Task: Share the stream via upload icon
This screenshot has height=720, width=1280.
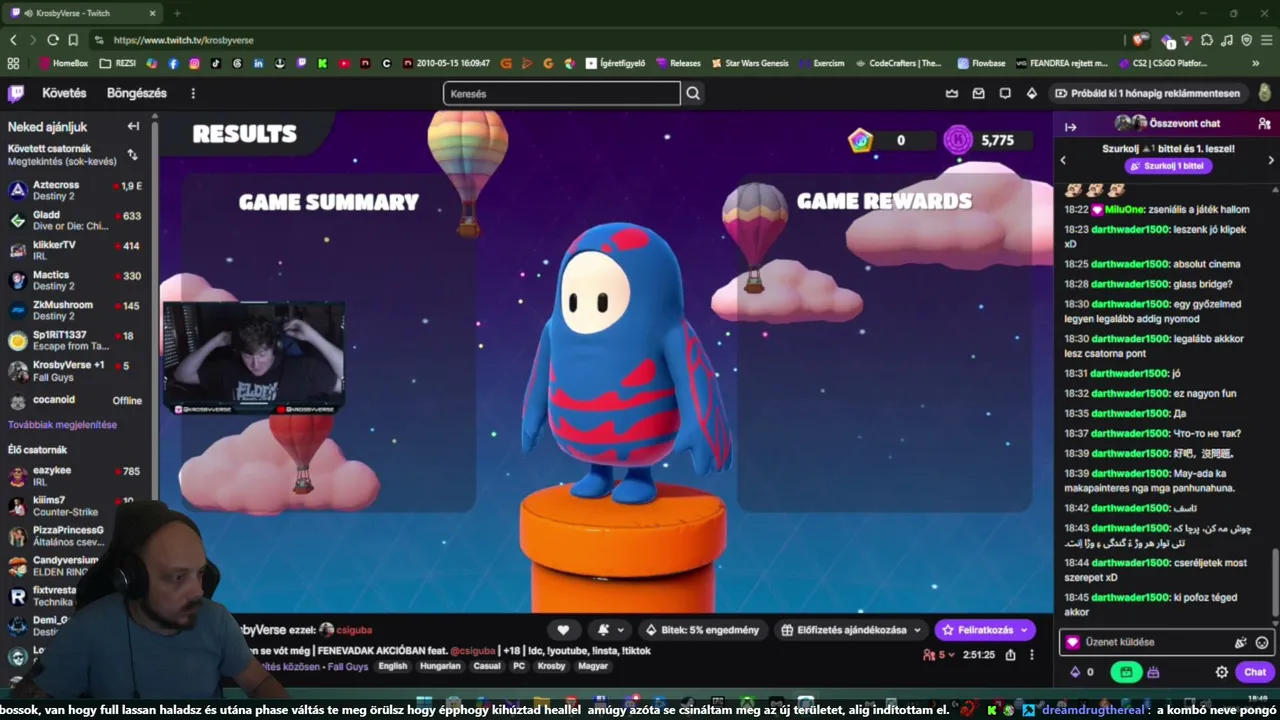Action: coord(1010,655)
